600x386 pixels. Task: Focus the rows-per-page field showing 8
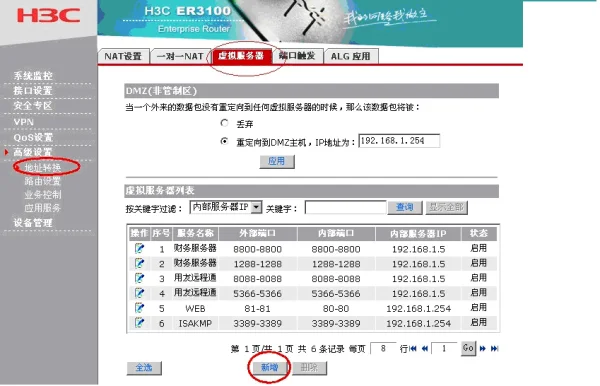click(x=383, y=349)
